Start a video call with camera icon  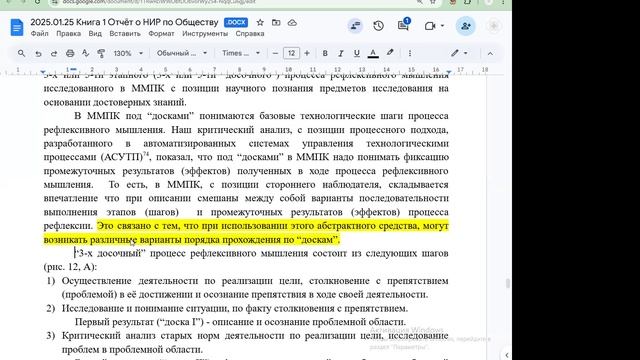[429, 26]
